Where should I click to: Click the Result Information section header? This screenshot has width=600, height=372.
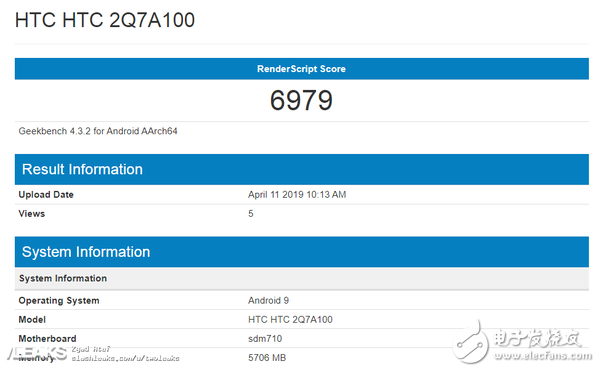pyautogui.click(x=302, y=170)
